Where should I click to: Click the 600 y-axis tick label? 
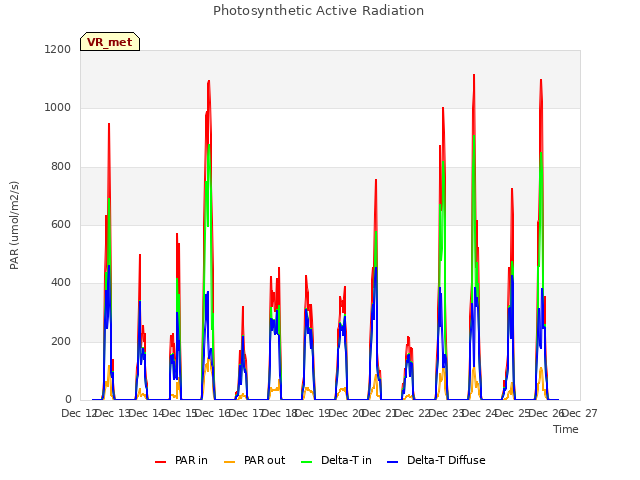click(61, 224)
